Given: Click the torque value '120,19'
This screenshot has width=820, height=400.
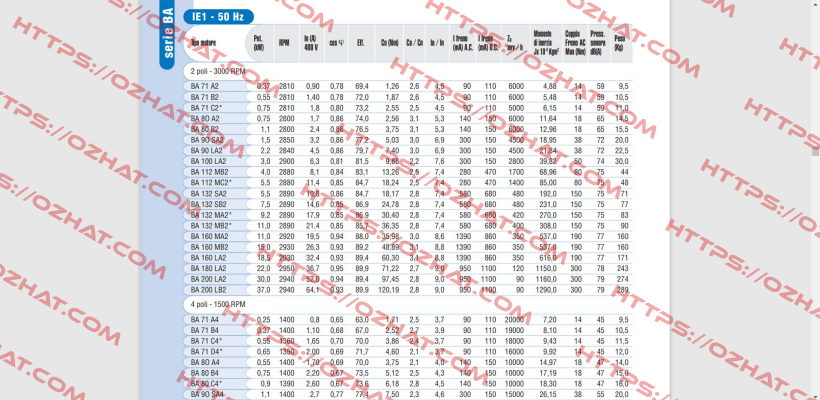Looking at the screenshot, I should click(390, 290).
